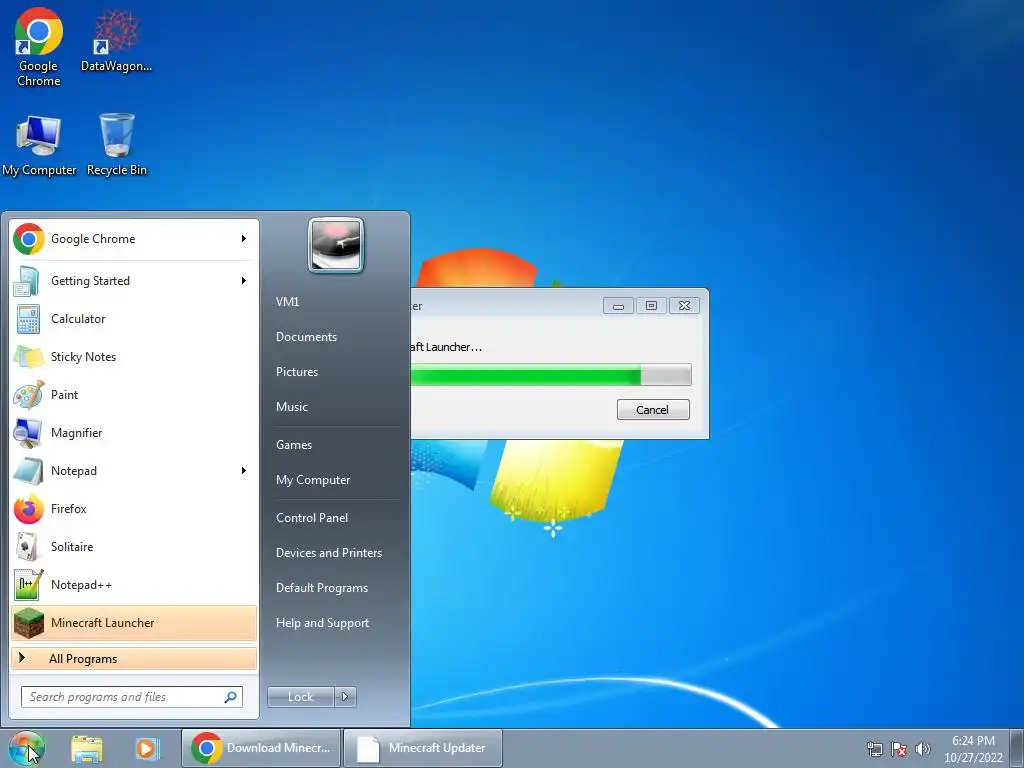Open the network tray icon
This screenshot has width=1024, height=768.
tap(874, 749)
